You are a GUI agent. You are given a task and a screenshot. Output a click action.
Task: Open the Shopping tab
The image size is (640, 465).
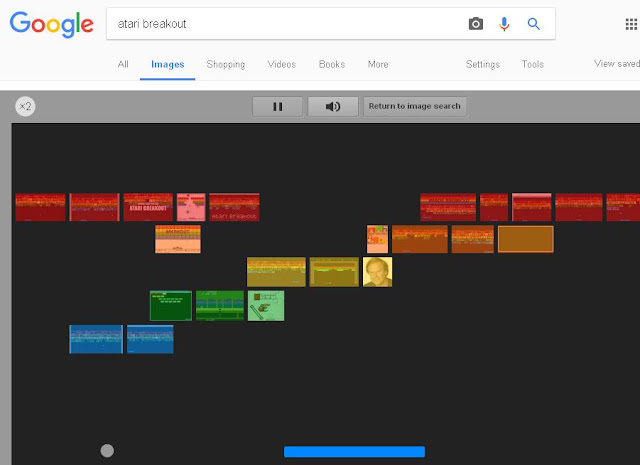pyautogui.click(x=226, y=65)
